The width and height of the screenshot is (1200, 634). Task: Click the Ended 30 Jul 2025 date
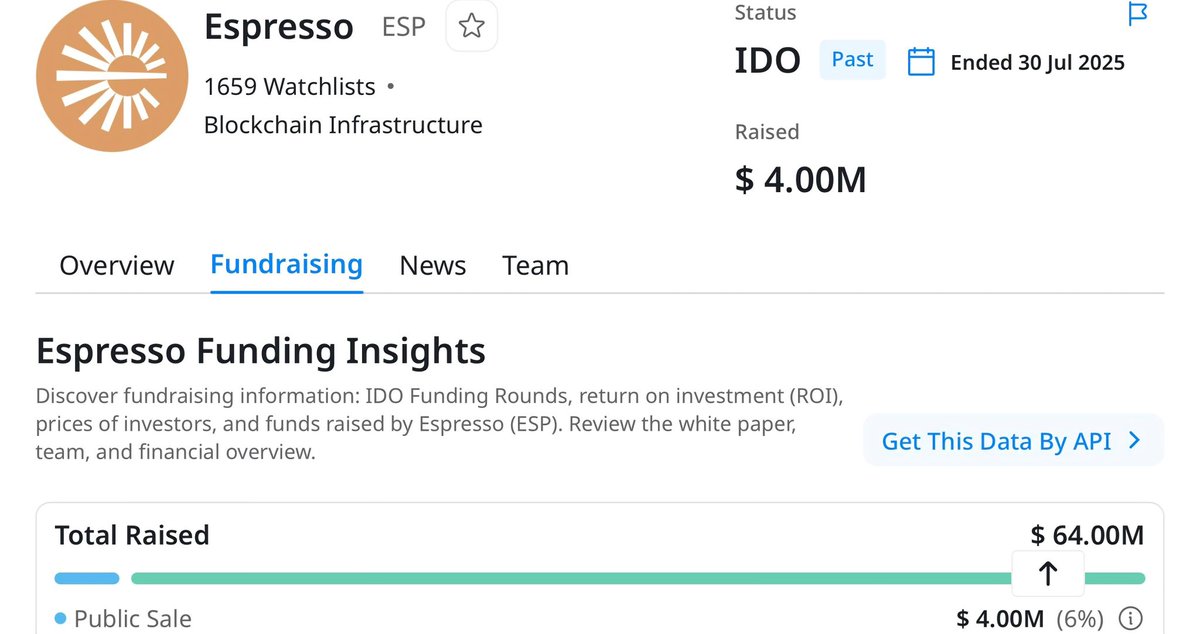point(1037,63)
